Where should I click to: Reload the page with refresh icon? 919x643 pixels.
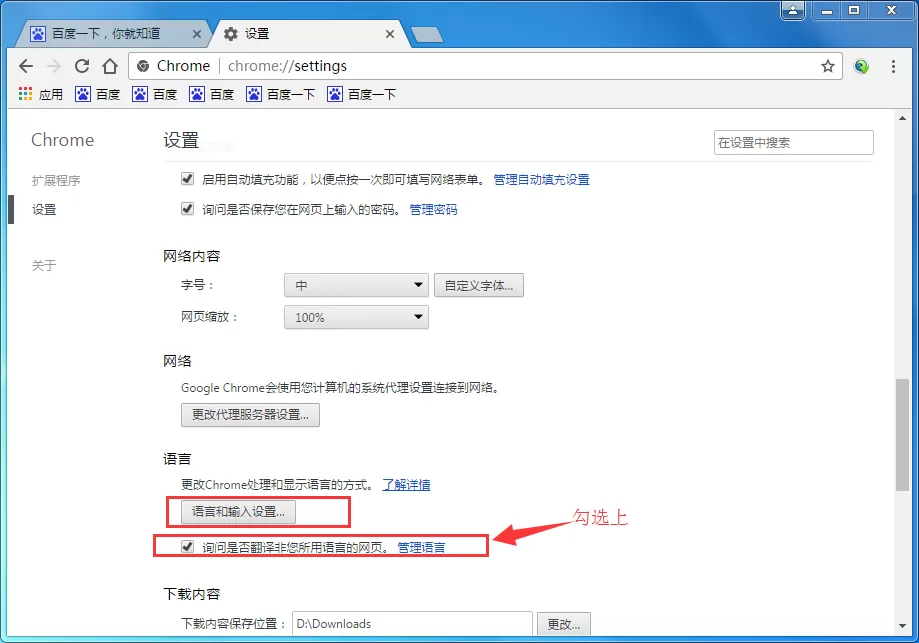coord(82,66)
